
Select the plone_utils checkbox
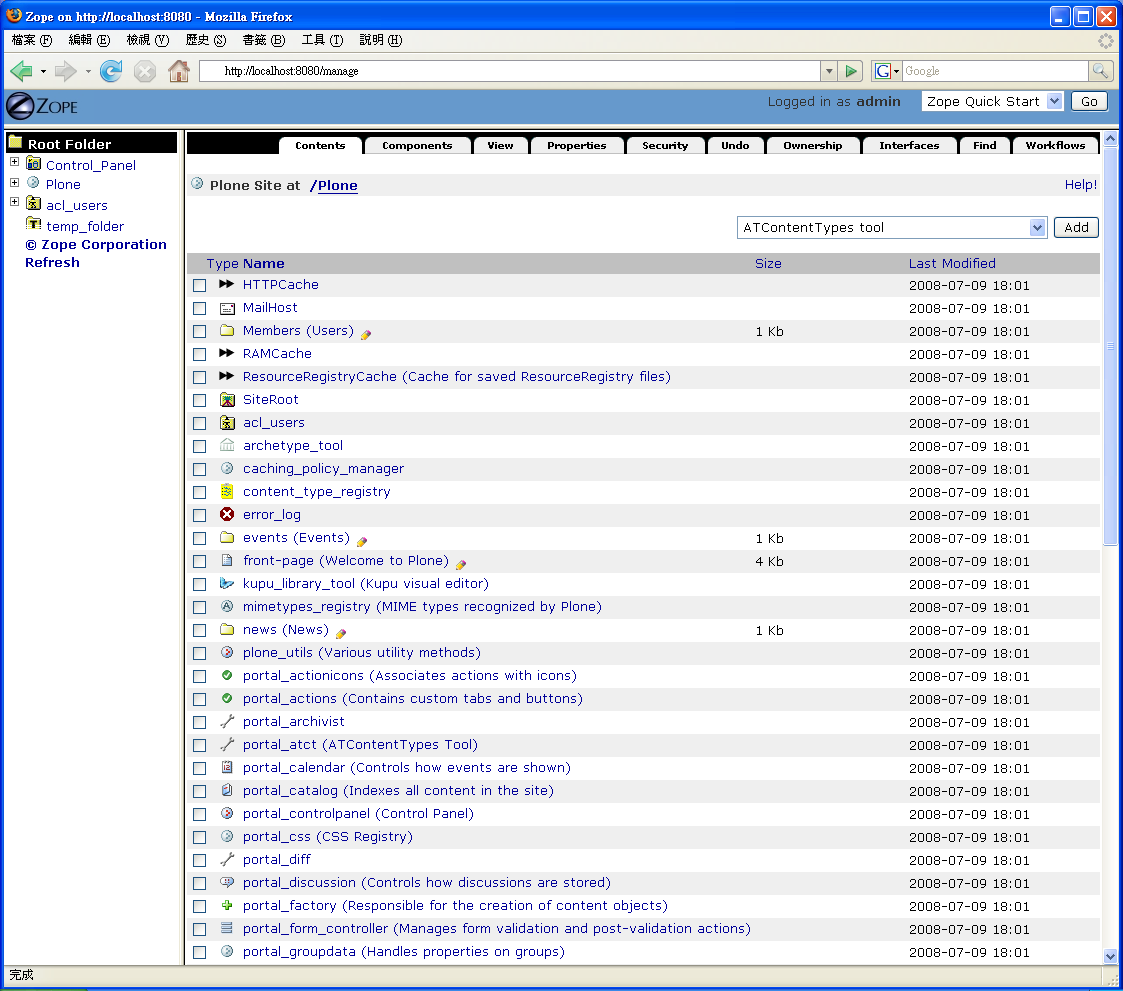pyautogui.click(x=200, y=653)
